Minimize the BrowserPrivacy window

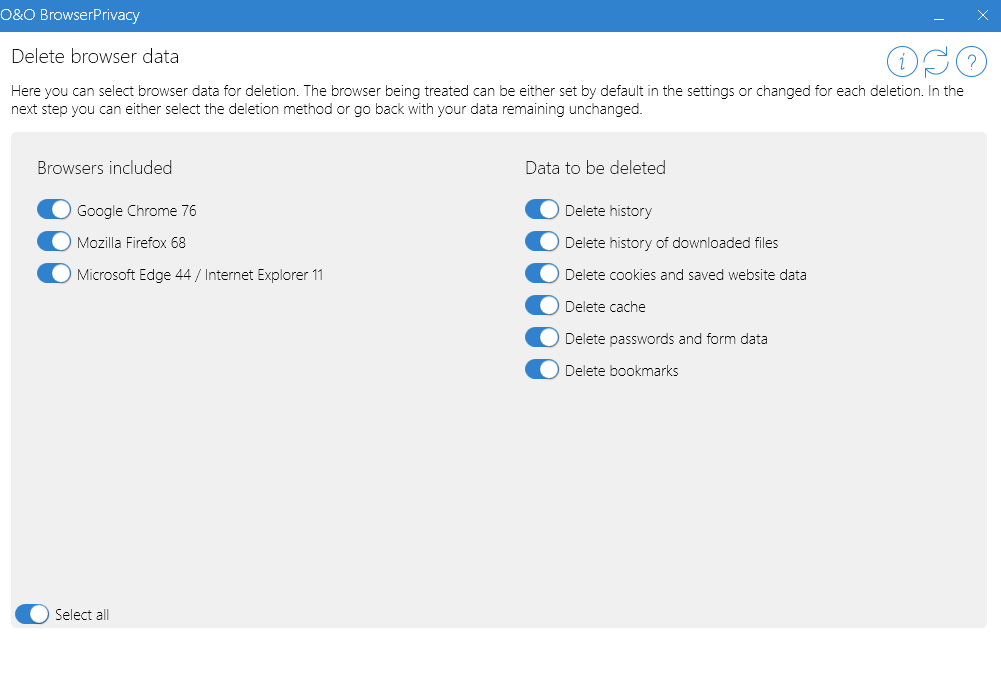938,15
